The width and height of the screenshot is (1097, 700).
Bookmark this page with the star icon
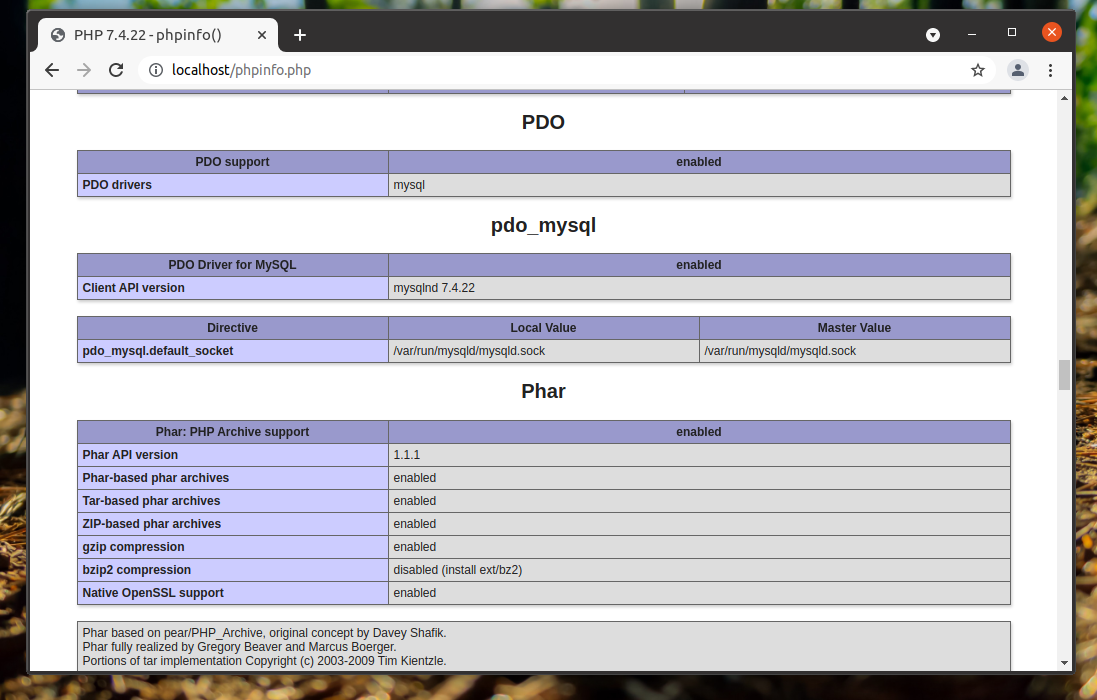(x=977, y=70)
